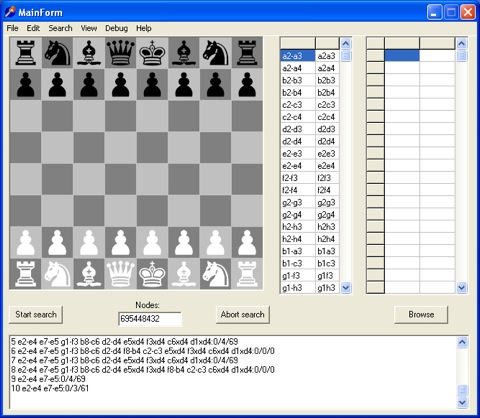Pick the white pawn on e2
Image resolution: width=480 pixels, height=418 pixels.
pos(152,242)
